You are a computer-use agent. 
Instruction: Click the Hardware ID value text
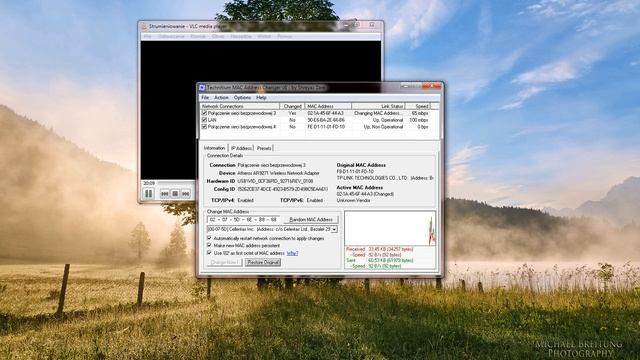pos(276,181)
